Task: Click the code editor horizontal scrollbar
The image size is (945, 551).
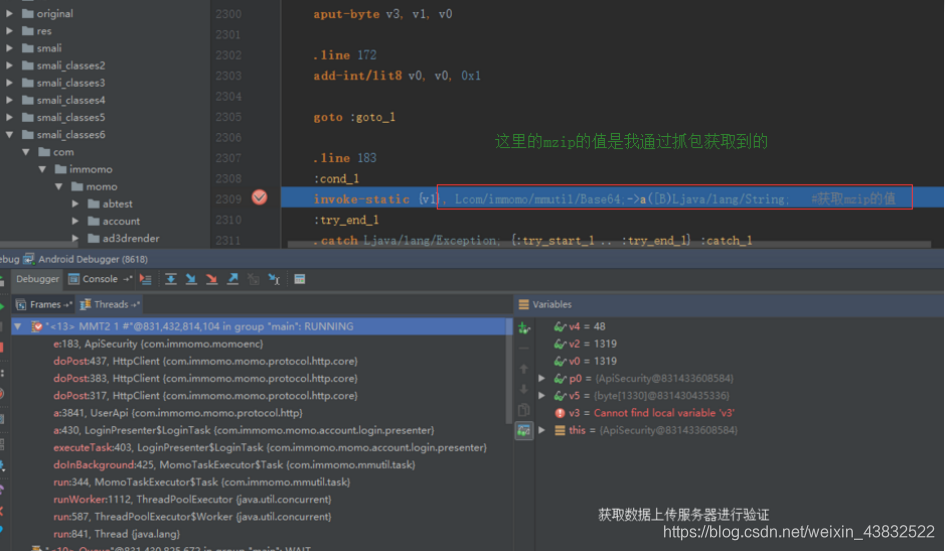Action: point(609,244)
